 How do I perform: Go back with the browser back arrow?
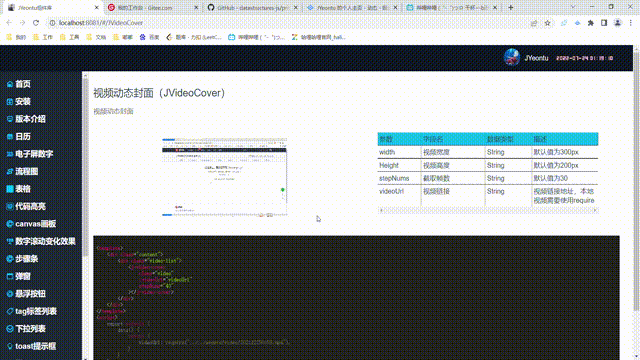tap(9, 23)
